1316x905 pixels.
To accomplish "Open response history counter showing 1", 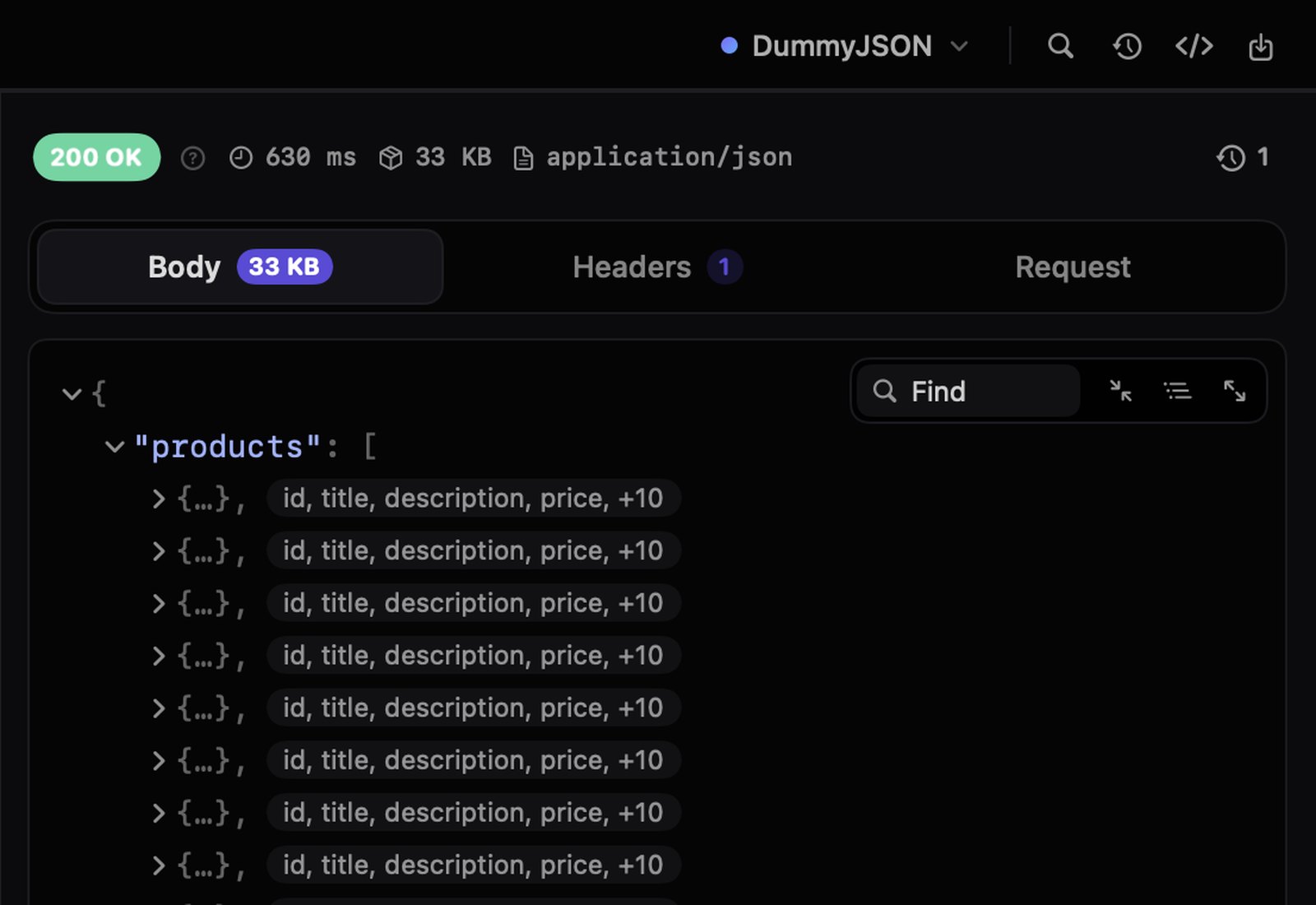I will point(1243,157).
